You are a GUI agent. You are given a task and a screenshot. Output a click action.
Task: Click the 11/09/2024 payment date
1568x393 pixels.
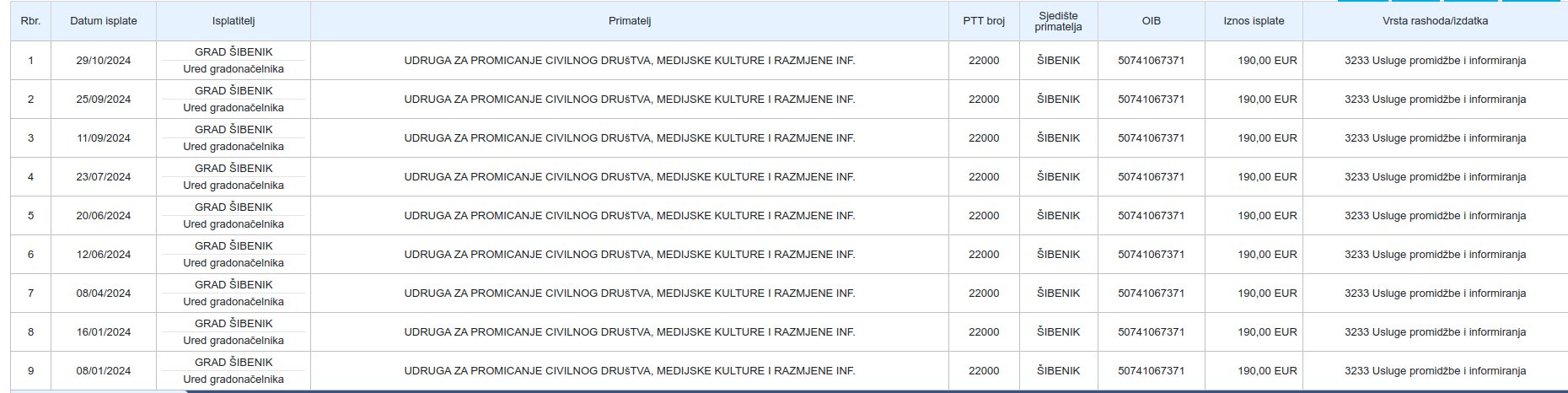click(103, 138)
